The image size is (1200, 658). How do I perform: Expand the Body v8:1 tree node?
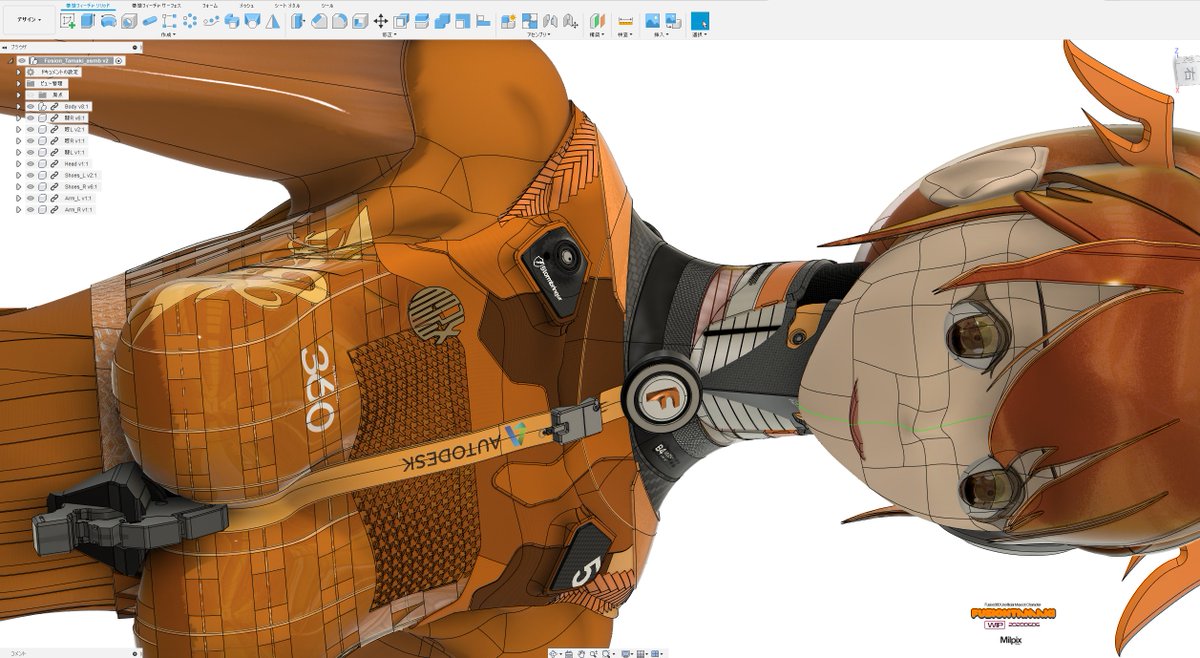pos(19,106)
